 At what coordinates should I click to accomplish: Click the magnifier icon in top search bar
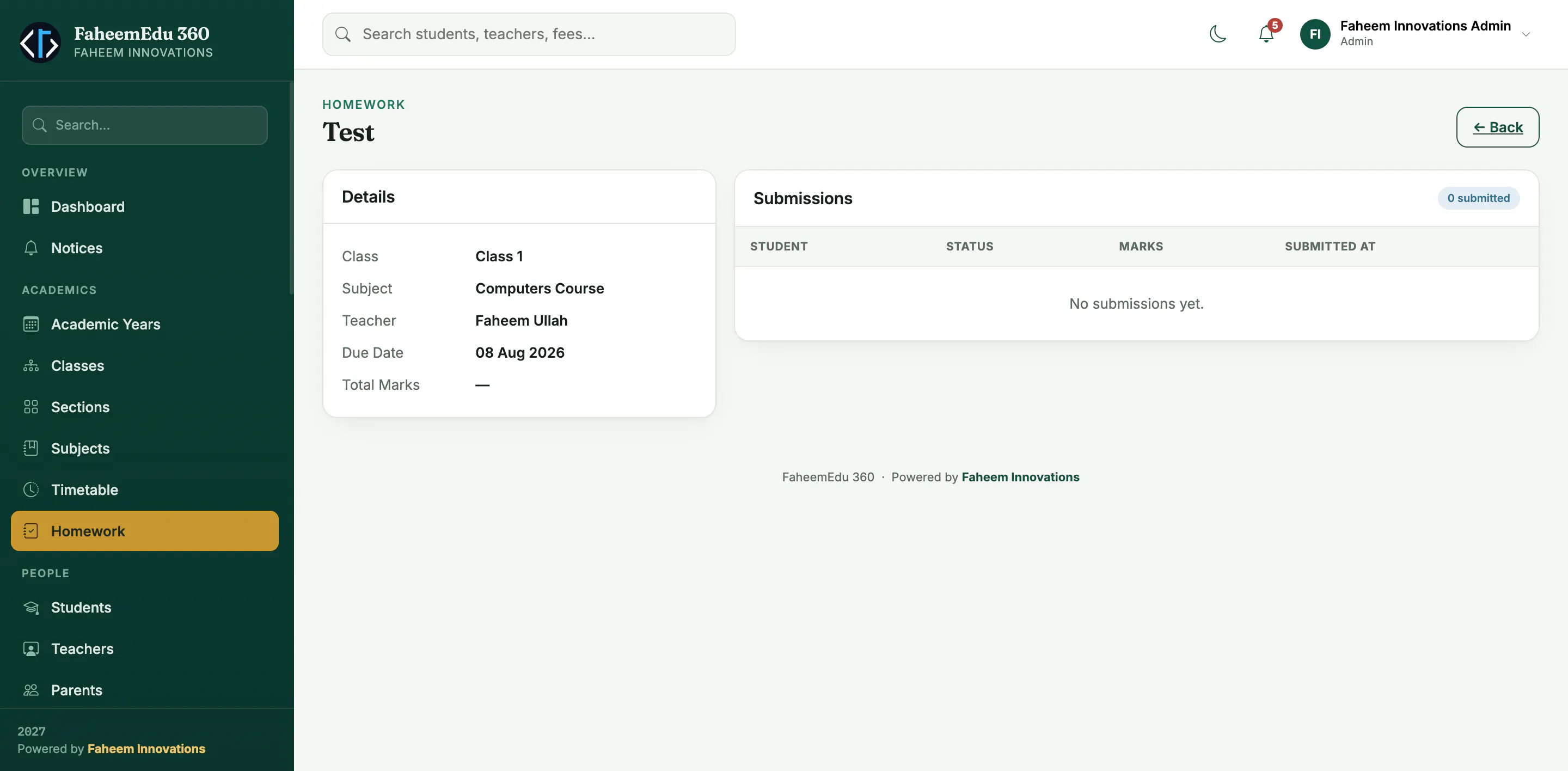(x=342, y=34)
